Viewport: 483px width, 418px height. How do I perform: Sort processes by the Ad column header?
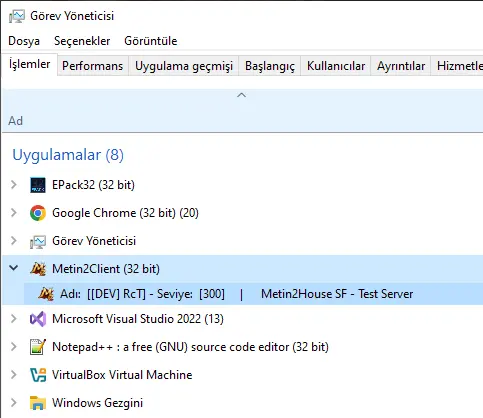point(16,121)
